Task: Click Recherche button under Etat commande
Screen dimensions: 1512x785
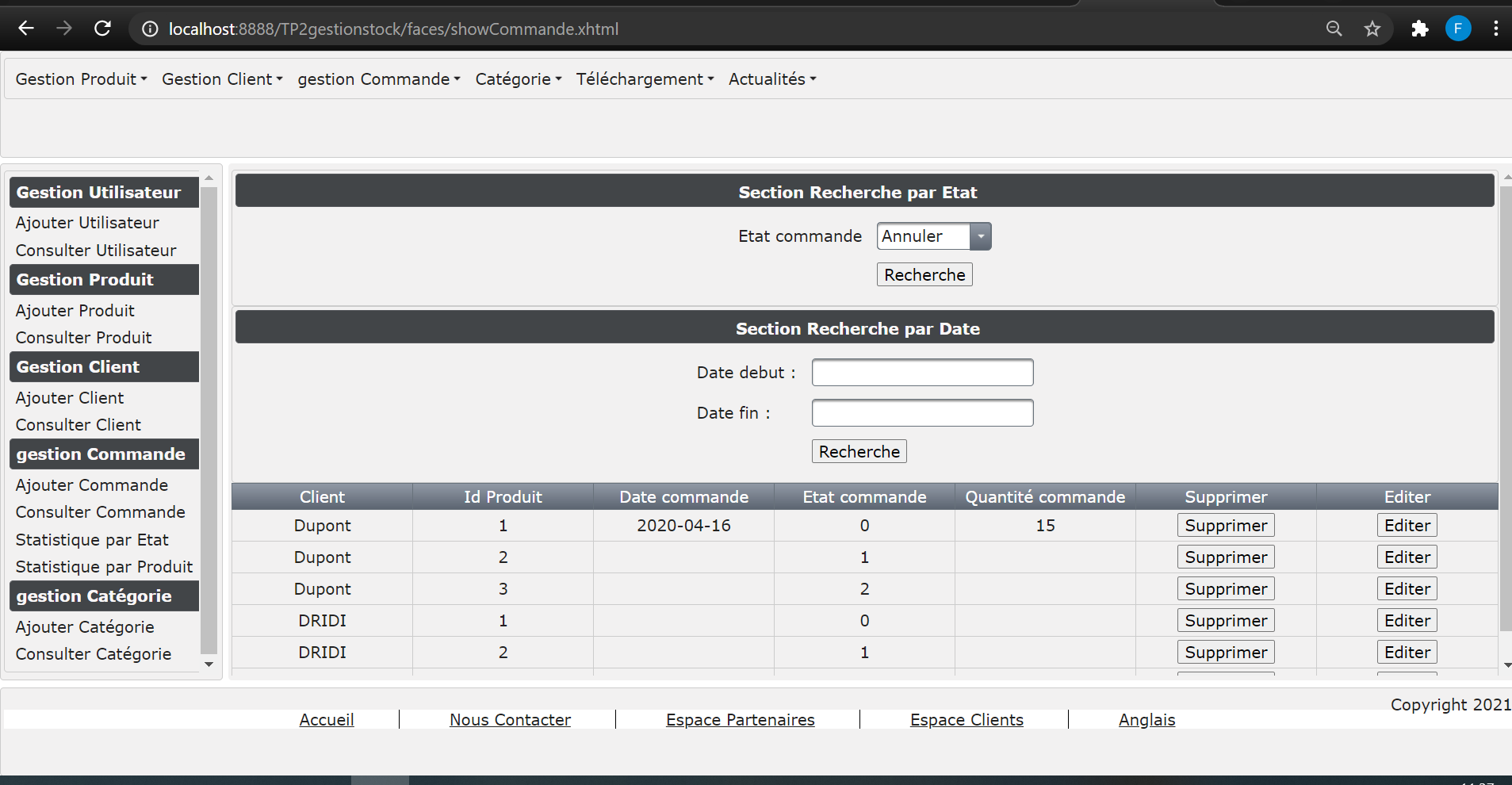Action: tap(924, 275)
